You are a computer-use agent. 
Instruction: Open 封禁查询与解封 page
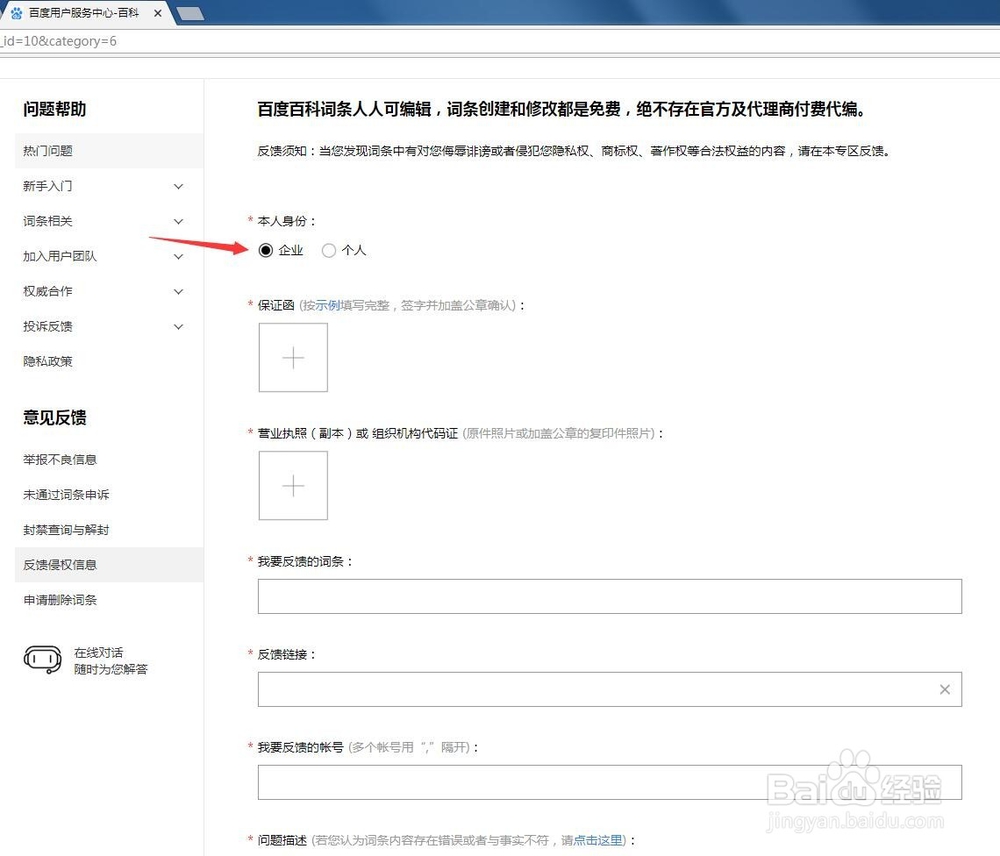click(x=66, y=529)
